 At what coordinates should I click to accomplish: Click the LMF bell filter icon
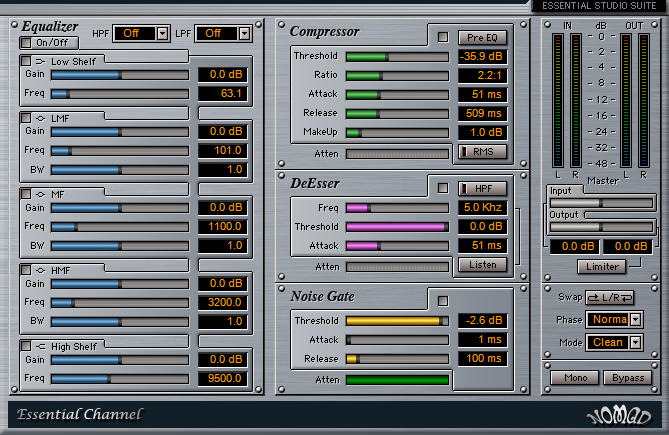pyautogui.click(x=40, y=118)
